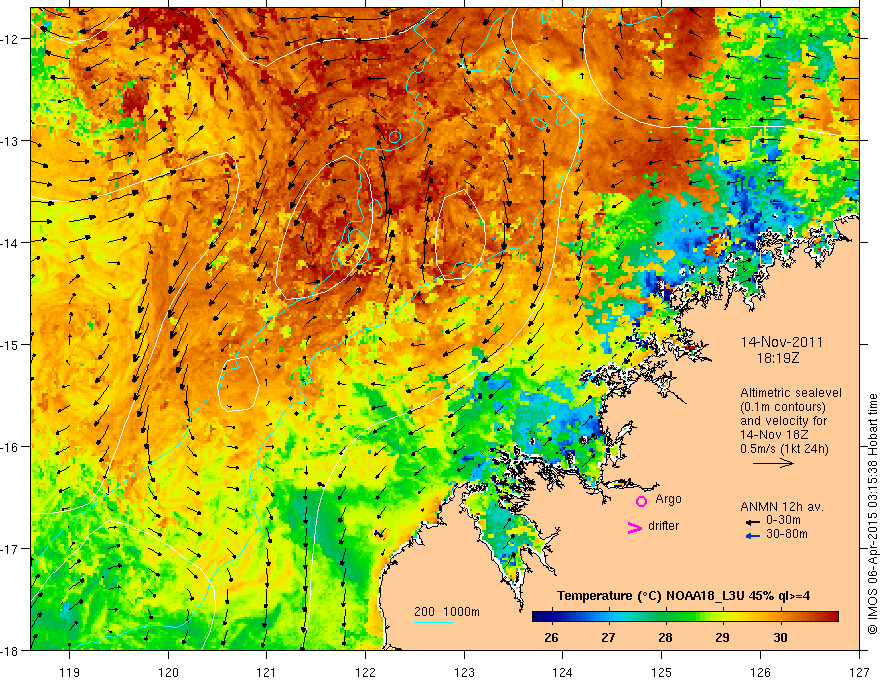Click the '200 1000m' depth contour label
Image resolution: width=880 pixels, height=680 pixels.
click(447, 612)
